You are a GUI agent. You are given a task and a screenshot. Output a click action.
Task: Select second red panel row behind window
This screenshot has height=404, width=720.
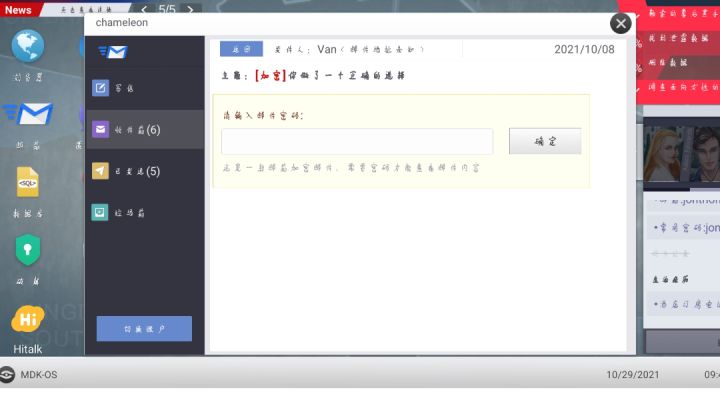(679, 38)
